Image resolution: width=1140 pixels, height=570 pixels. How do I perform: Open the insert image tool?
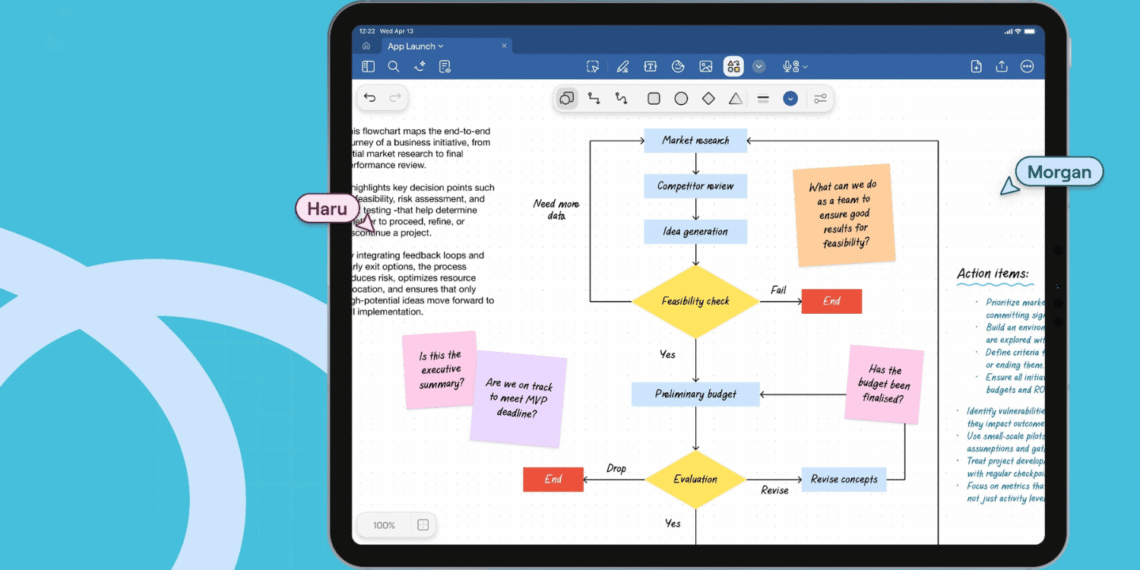pos(706,67)
